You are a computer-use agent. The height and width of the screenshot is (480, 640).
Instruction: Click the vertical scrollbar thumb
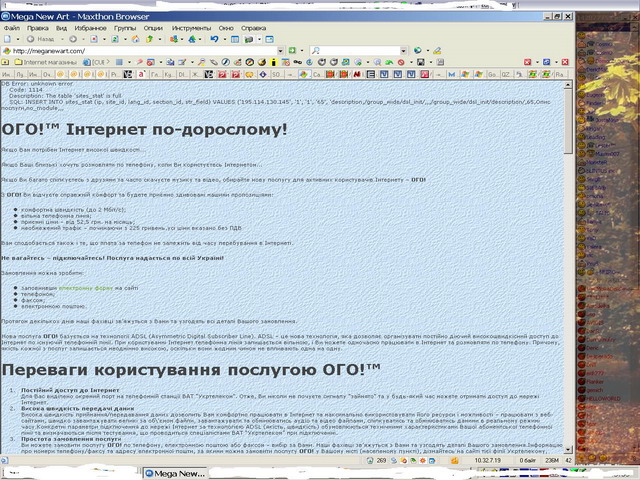pyautogui.click(x=568, y=122)
